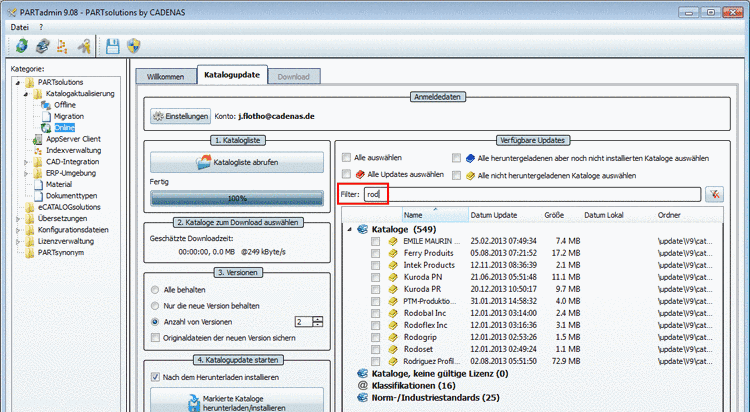Click the Kataloge globe icon
The width and height of the screenshot is (750, 412).
pos(363,230)
